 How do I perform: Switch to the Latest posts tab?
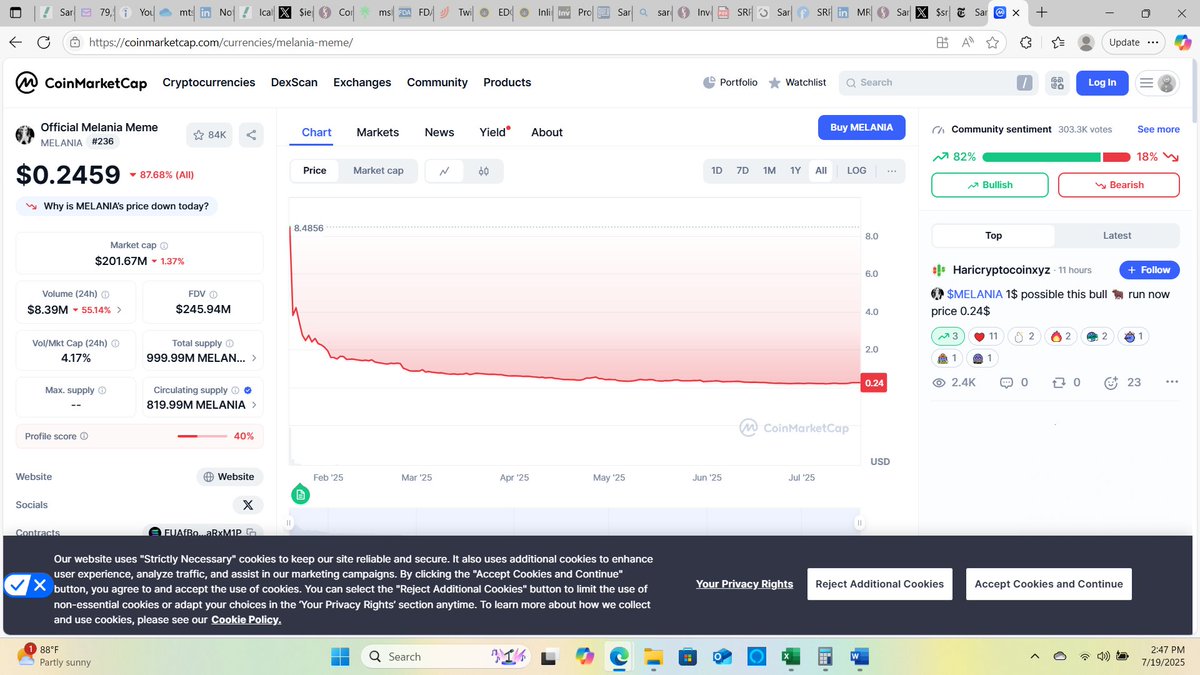tap(1117, 236)
